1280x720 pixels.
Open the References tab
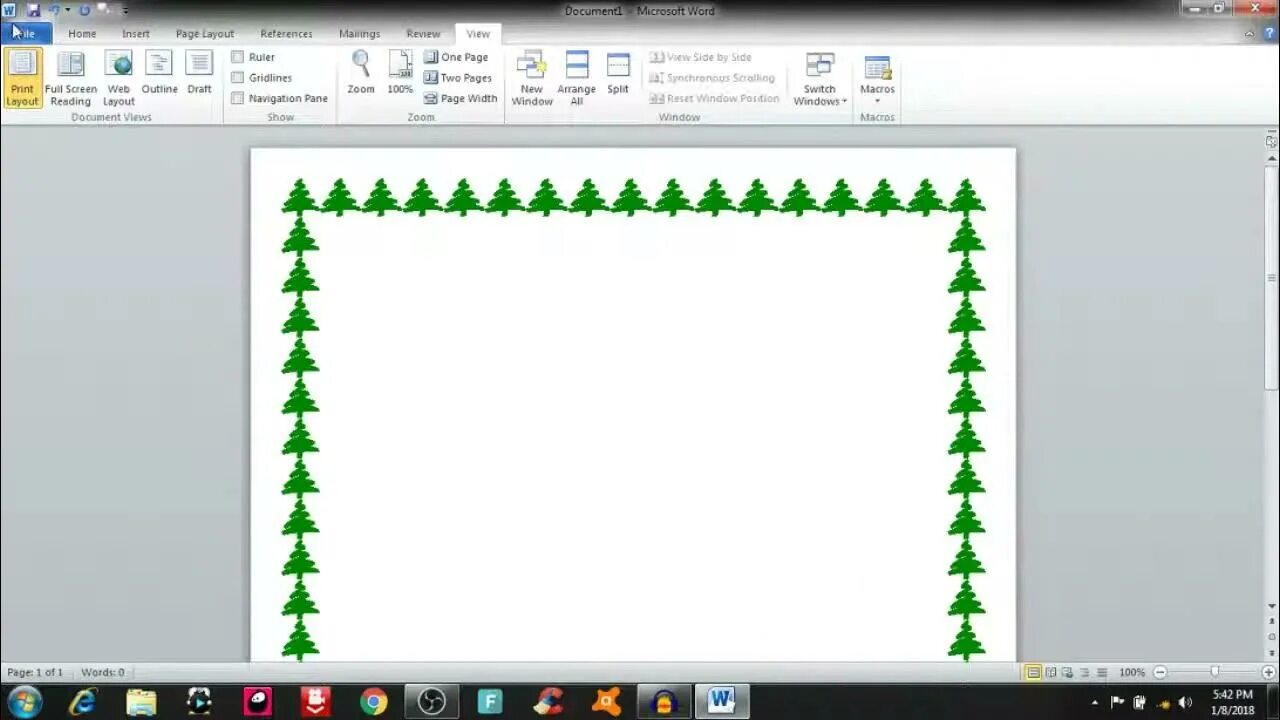286,34
